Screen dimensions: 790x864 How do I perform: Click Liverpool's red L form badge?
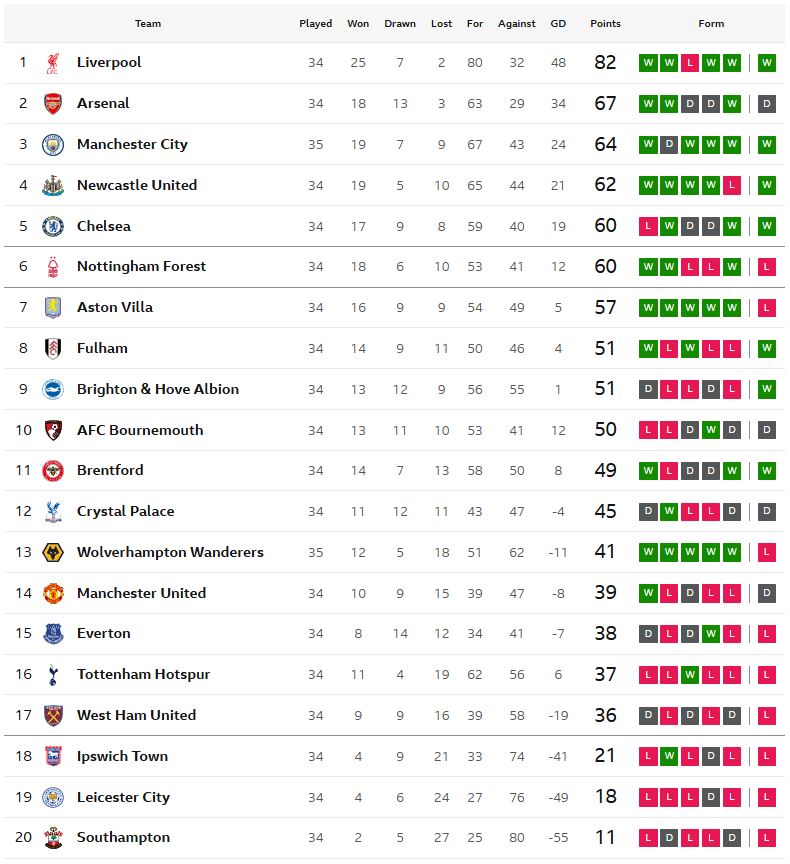coord(690,63)
